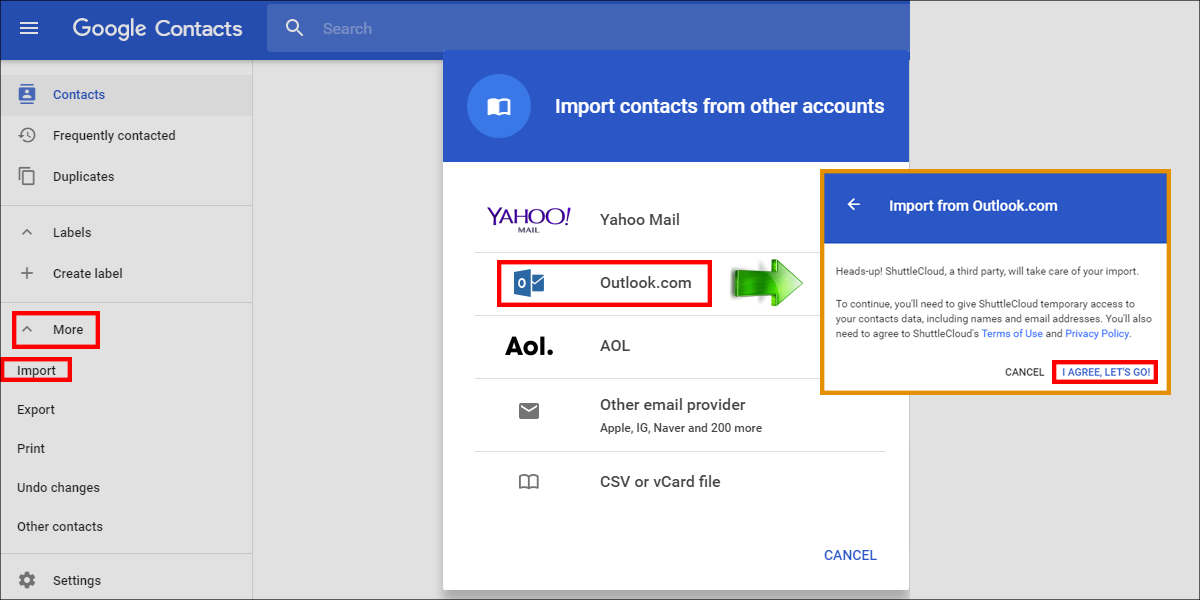Click the AOL logo
Screen dimensions: 1200x600
(529, 346)
